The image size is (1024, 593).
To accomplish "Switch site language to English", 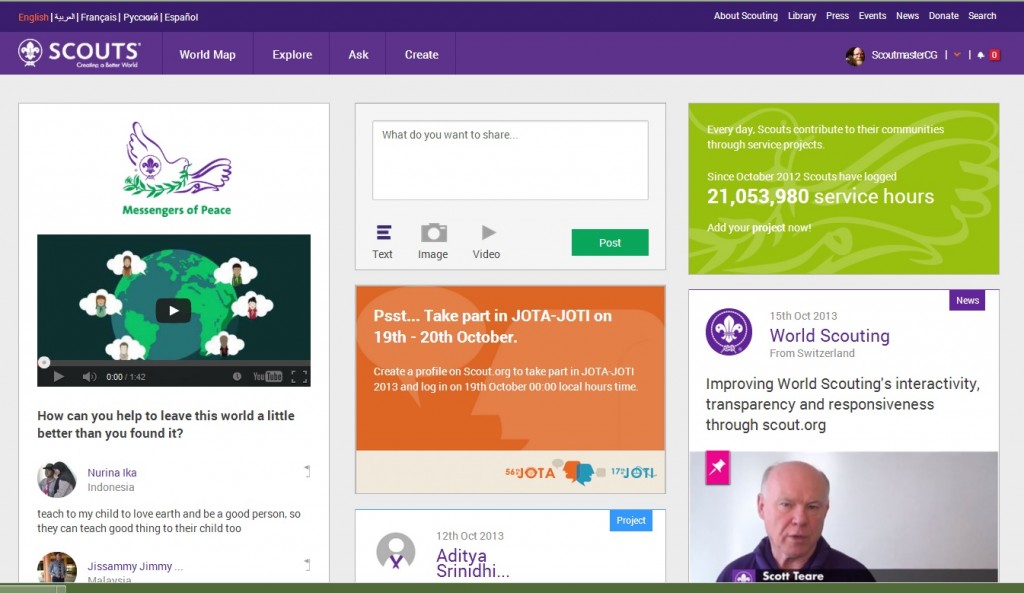I will pos(33,17).
